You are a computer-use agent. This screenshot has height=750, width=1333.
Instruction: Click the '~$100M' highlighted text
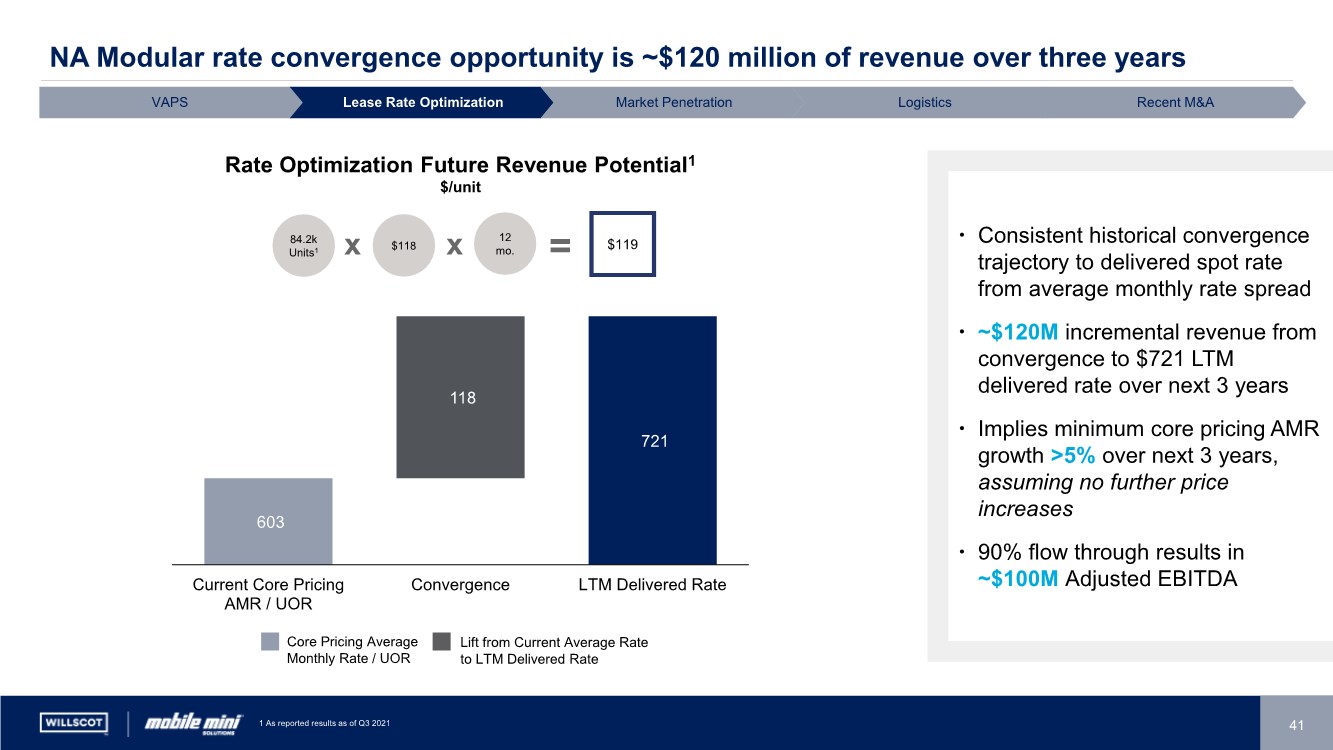coord(1018,579)
